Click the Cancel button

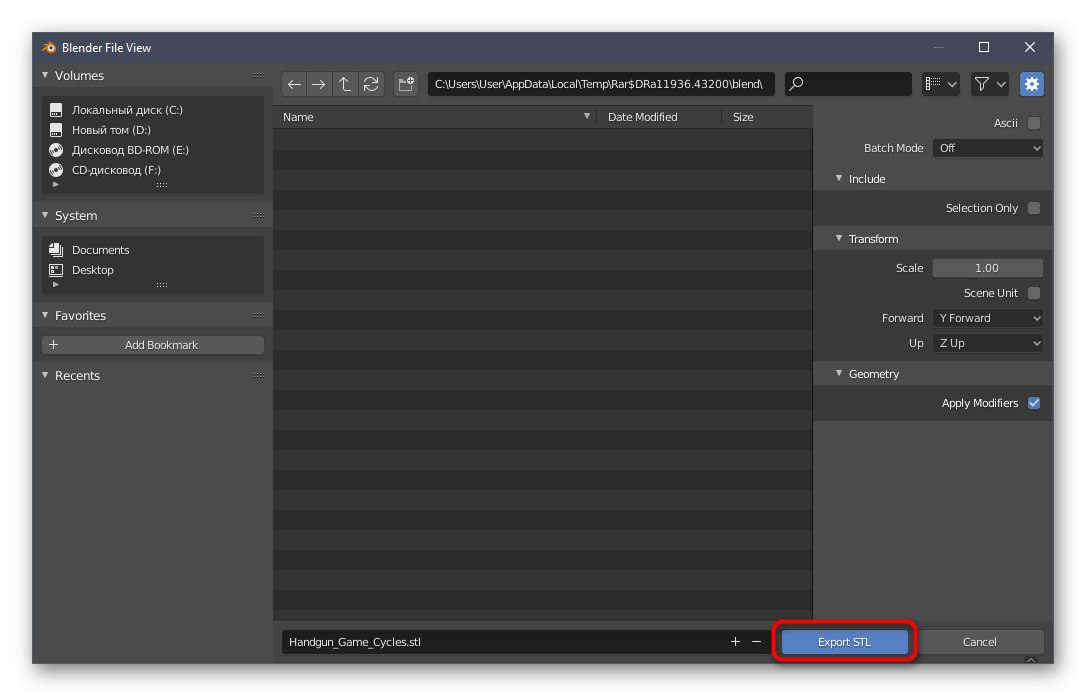click(979, 642)
